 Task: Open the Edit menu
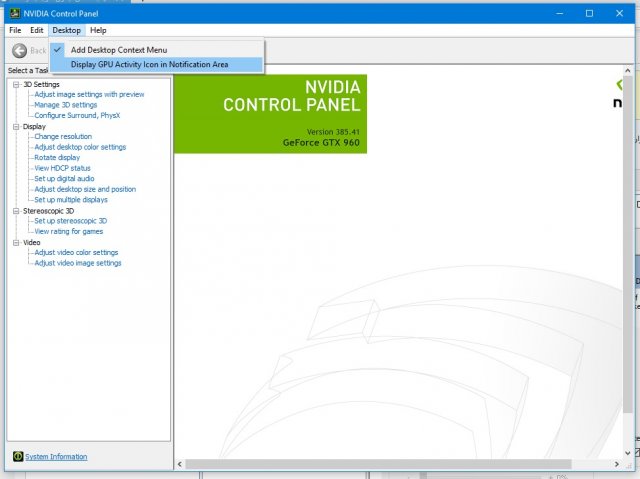[36, 31]
